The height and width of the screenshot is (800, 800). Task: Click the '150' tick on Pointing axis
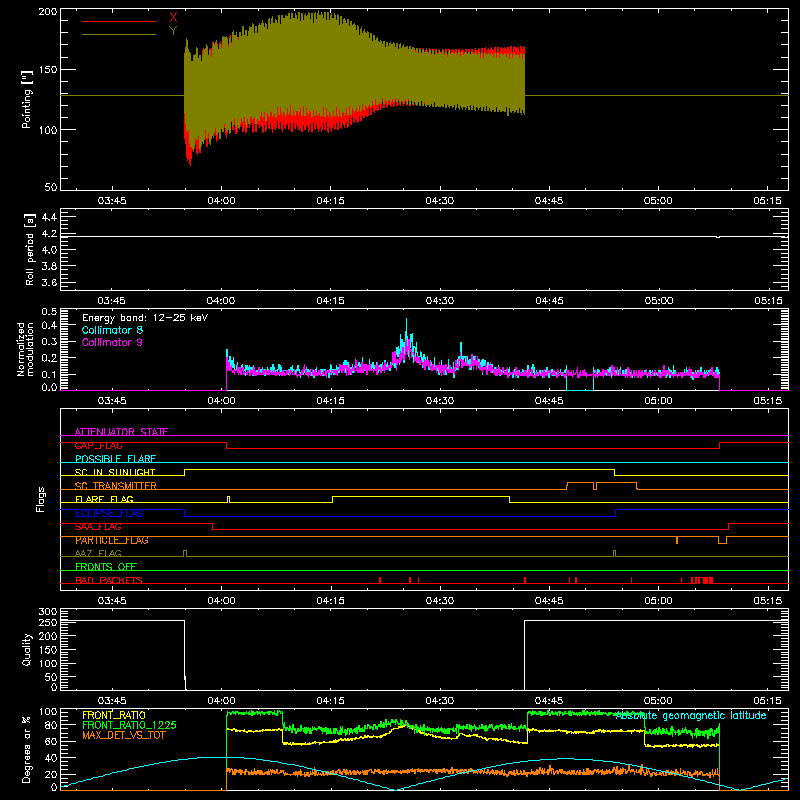pyautogui.click(x=48, y=70)
